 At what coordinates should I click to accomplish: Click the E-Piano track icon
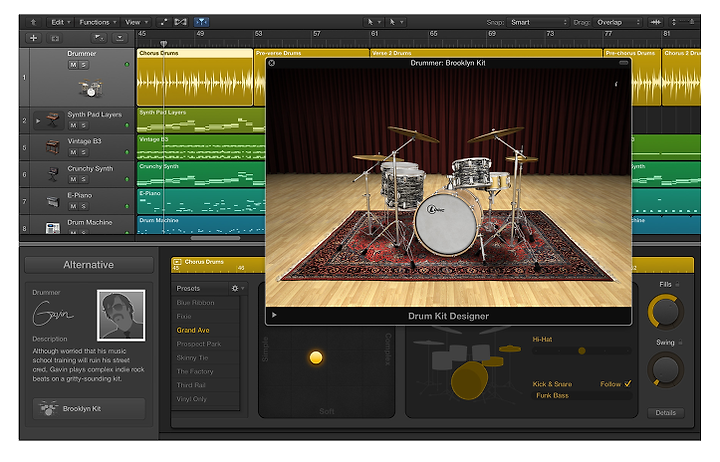pos(51,201)
